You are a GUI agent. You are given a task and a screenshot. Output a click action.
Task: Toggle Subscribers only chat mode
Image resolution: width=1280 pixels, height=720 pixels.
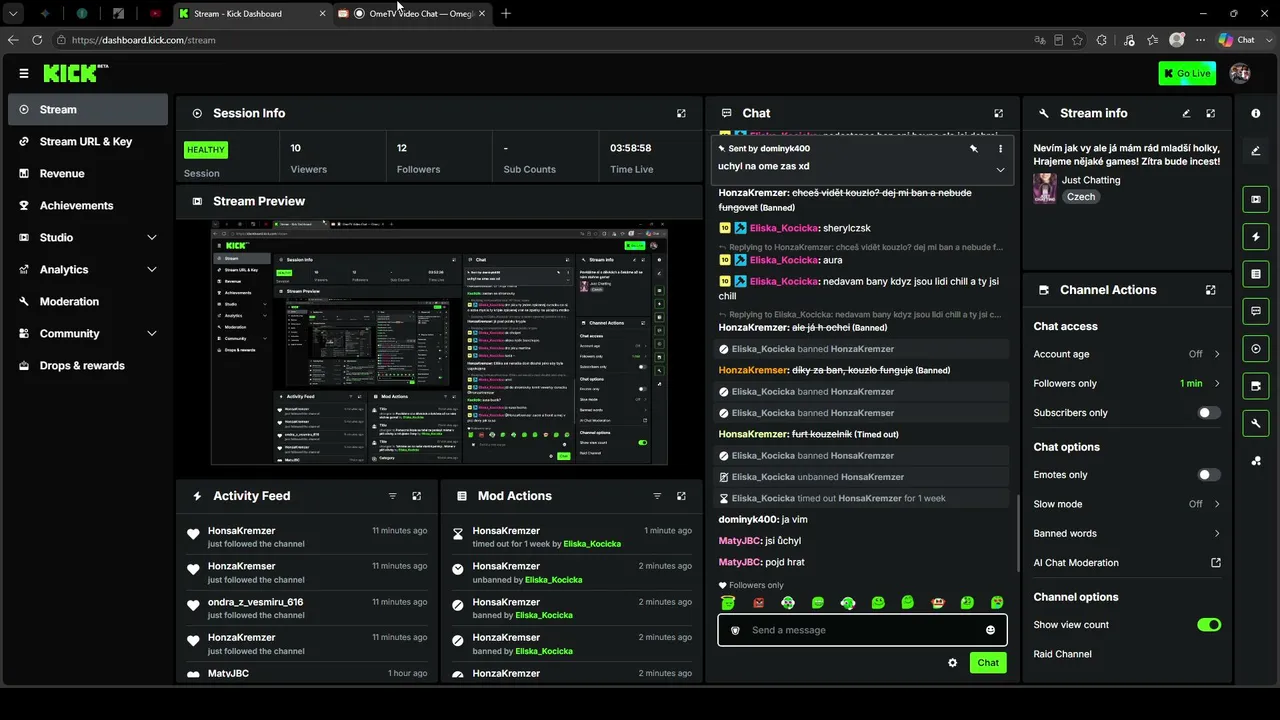(1209, 413)
